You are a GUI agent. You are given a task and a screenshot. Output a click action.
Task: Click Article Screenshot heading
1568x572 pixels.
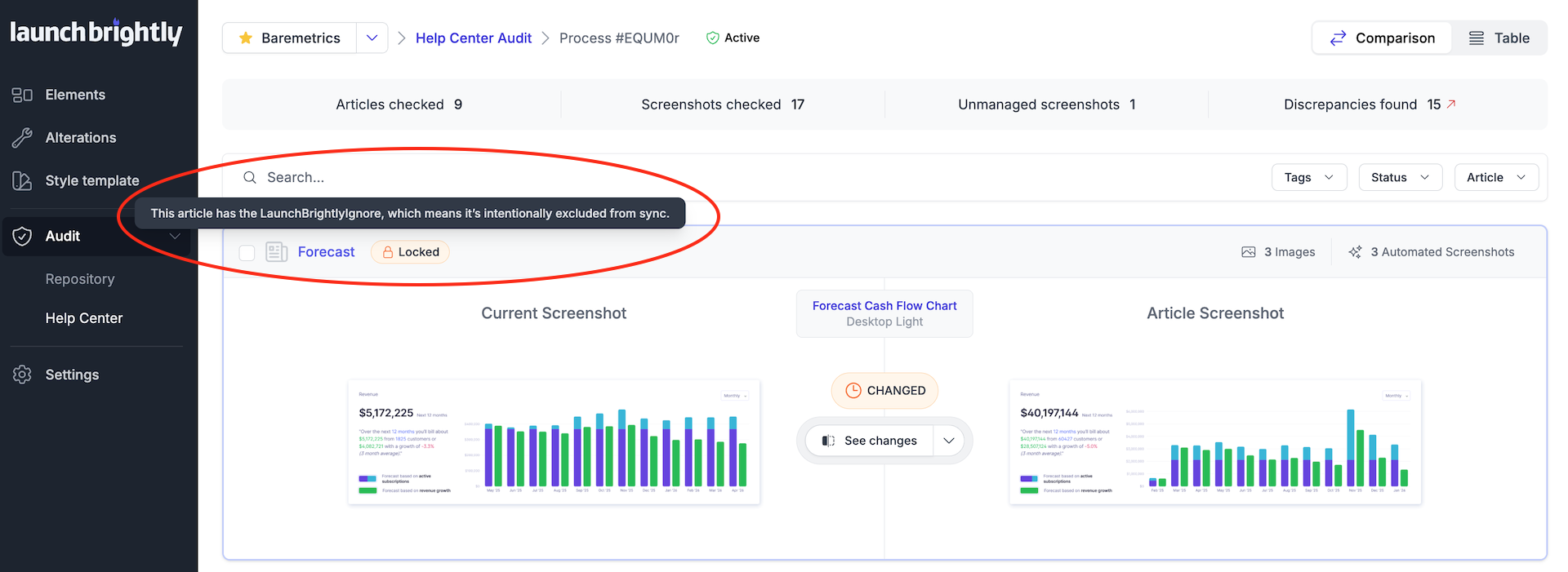[1215, 313]
